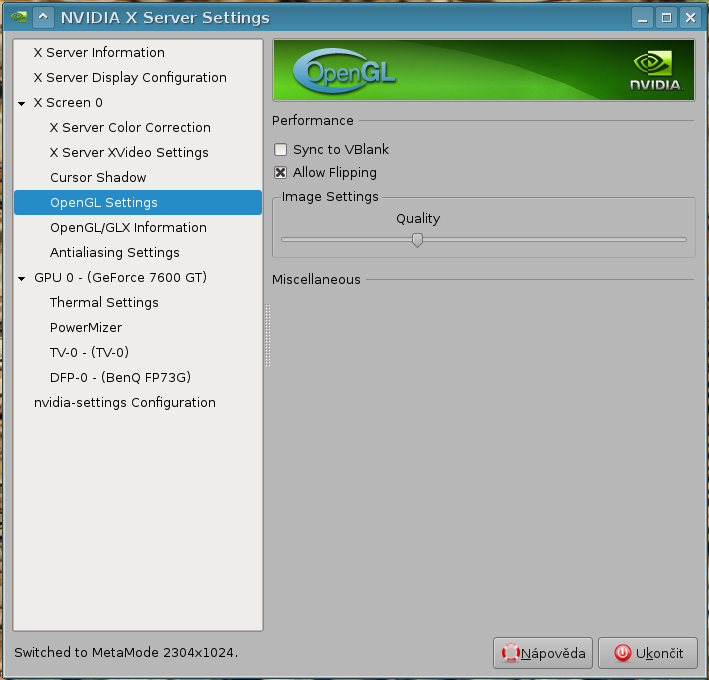Collapse the GPU 0 GeForce 7600 GT node
709x680 pixels.
(x=21, y=279)
